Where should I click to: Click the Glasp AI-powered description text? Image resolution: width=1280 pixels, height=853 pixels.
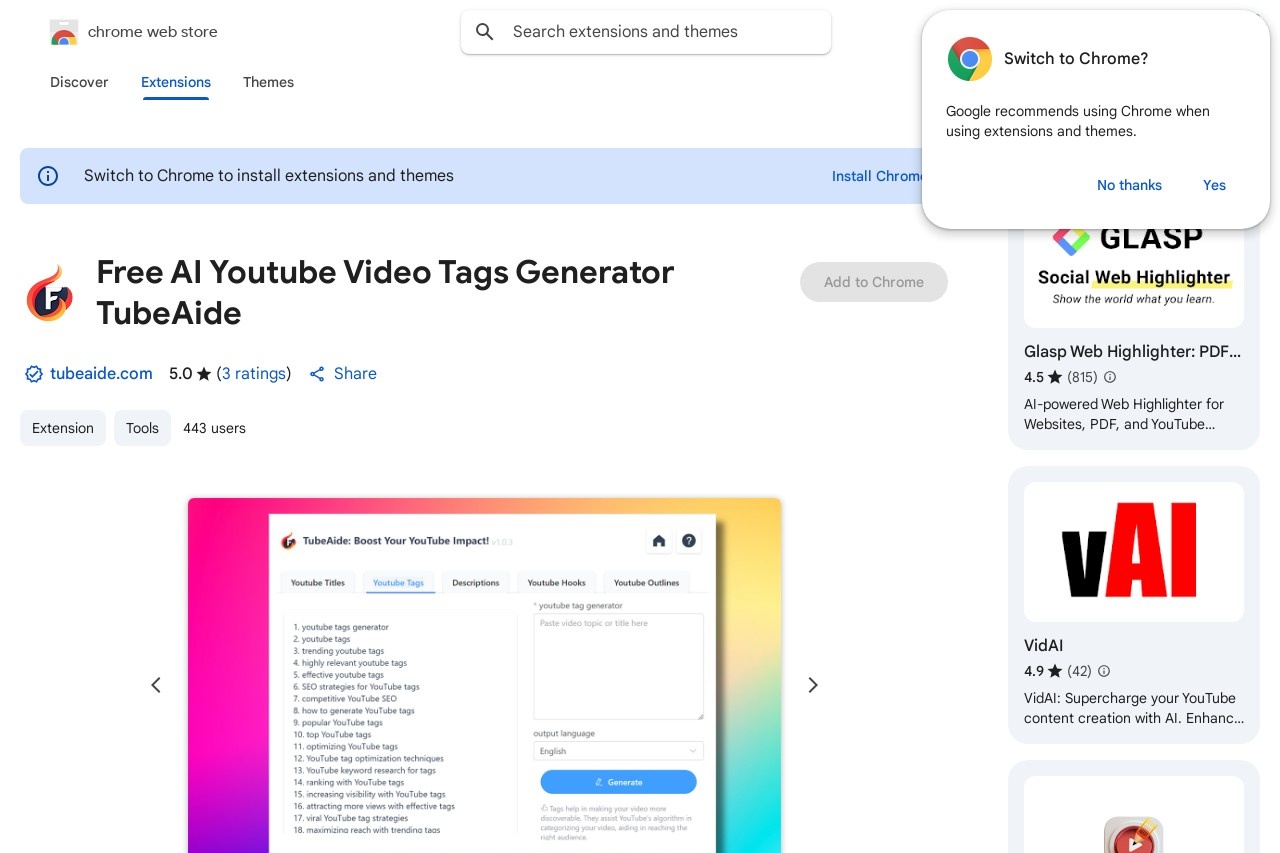click(x=1124, y=414)
